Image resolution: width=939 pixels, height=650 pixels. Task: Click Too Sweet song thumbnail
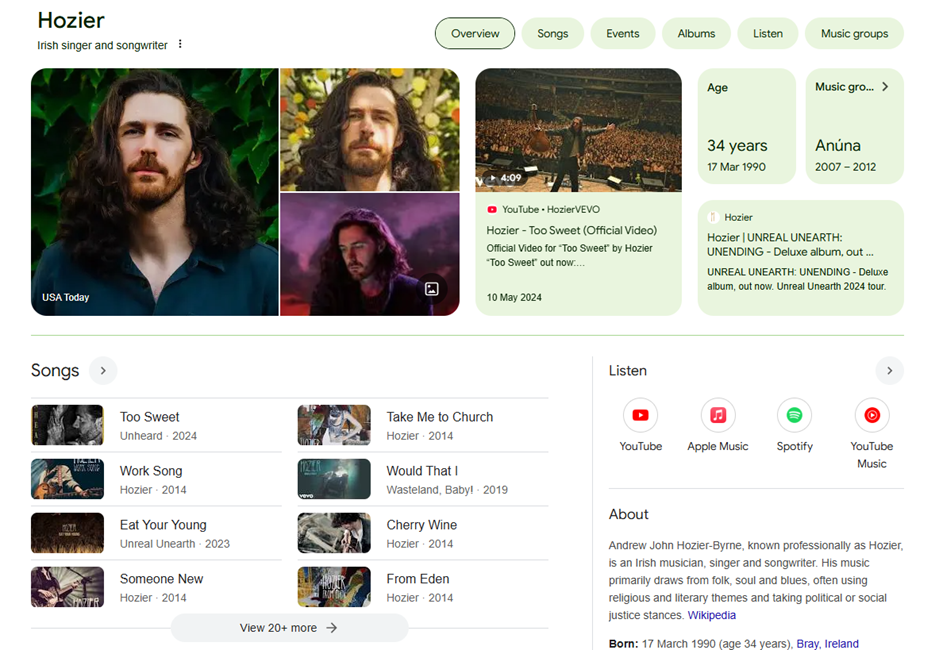click(67, 425)
